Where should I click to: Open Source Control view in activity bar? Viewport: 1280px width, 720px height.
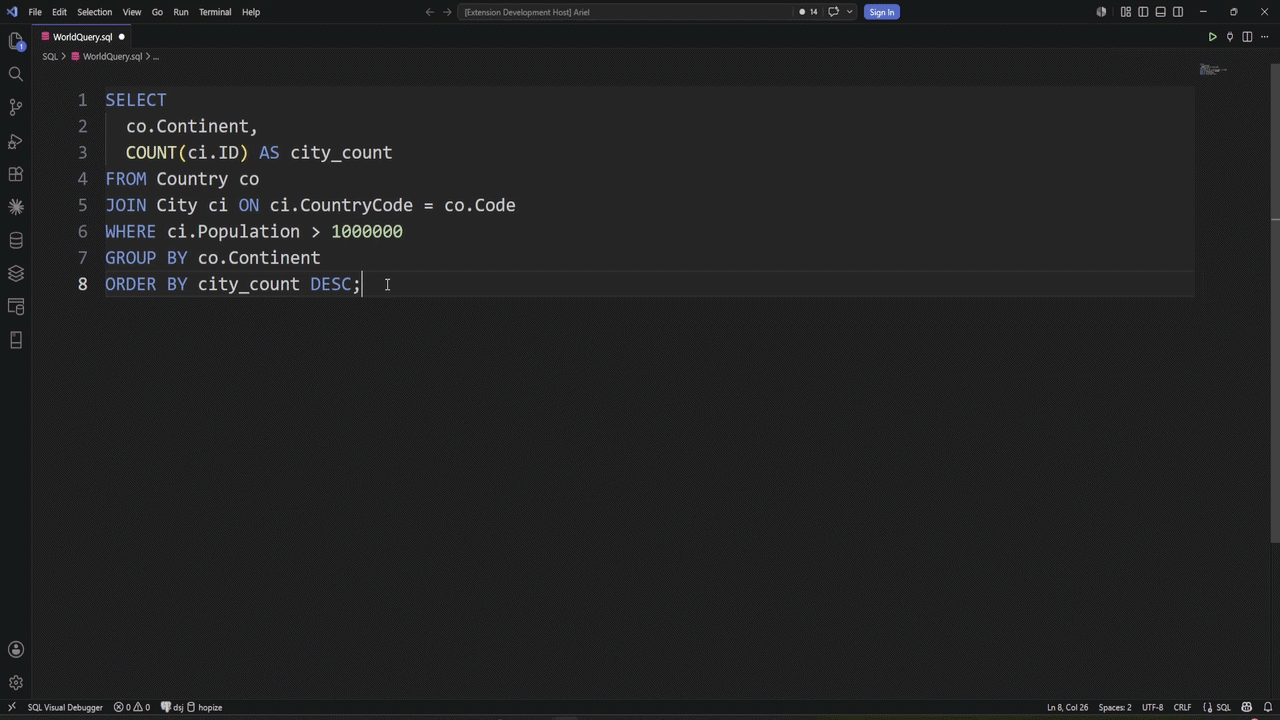point(16,107)
